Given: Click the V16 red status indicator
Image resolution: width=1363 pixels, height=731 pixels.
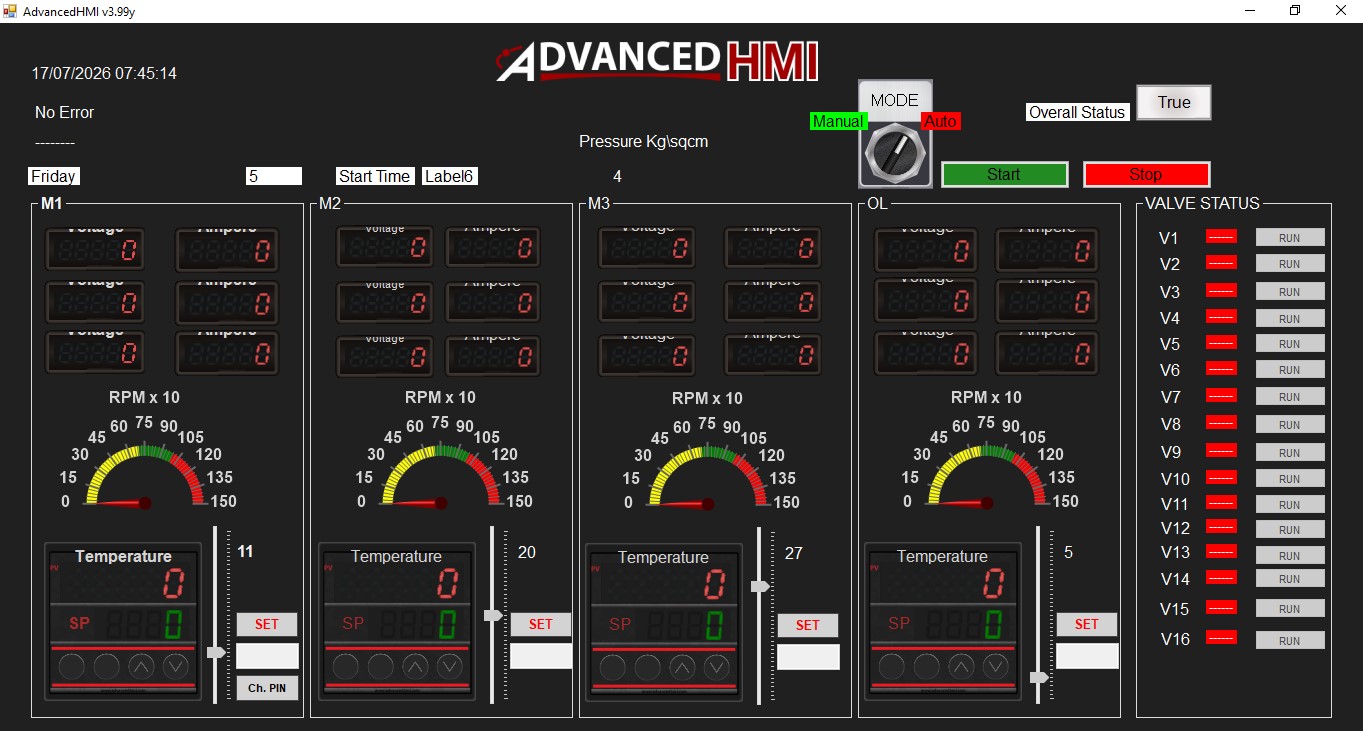Looking at the screenshot, I should tap(1222, 637).
